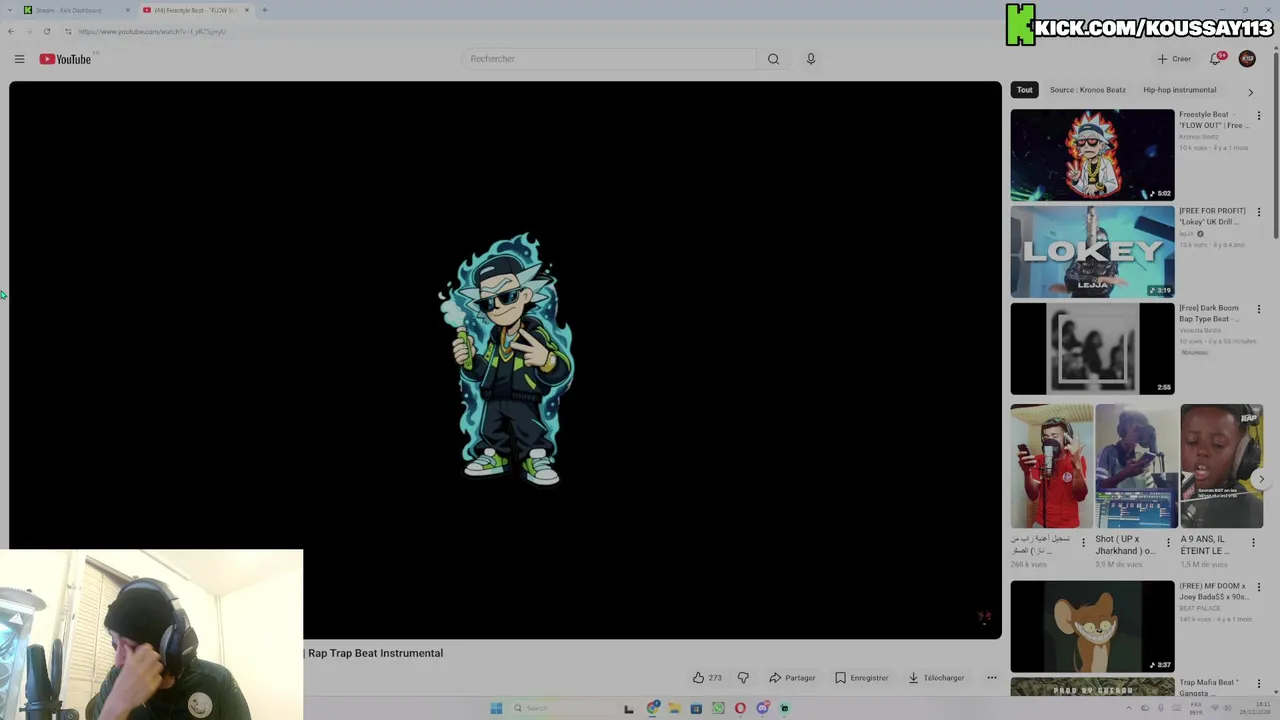Open the site information icon in address bar

click(68, 31)
